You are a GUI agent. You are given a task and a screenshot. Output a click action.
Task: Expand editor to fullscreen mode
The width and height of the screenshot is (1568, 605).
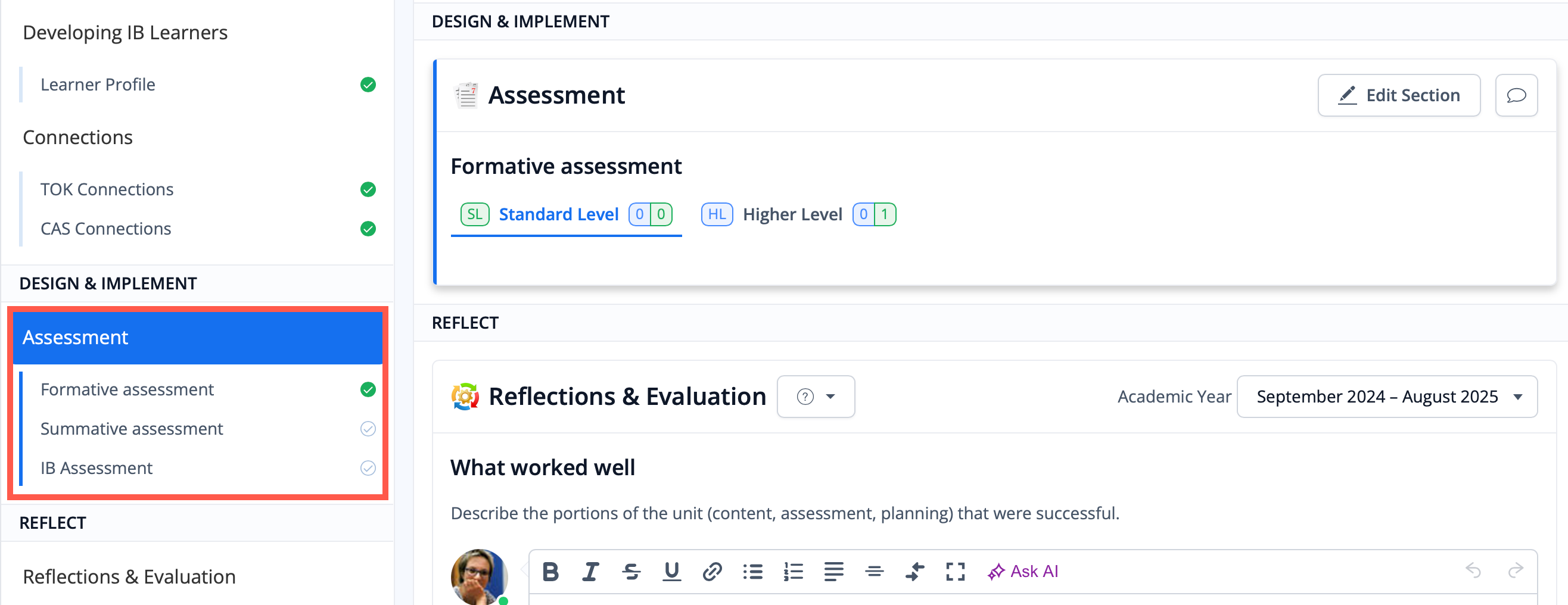(955, 572)
